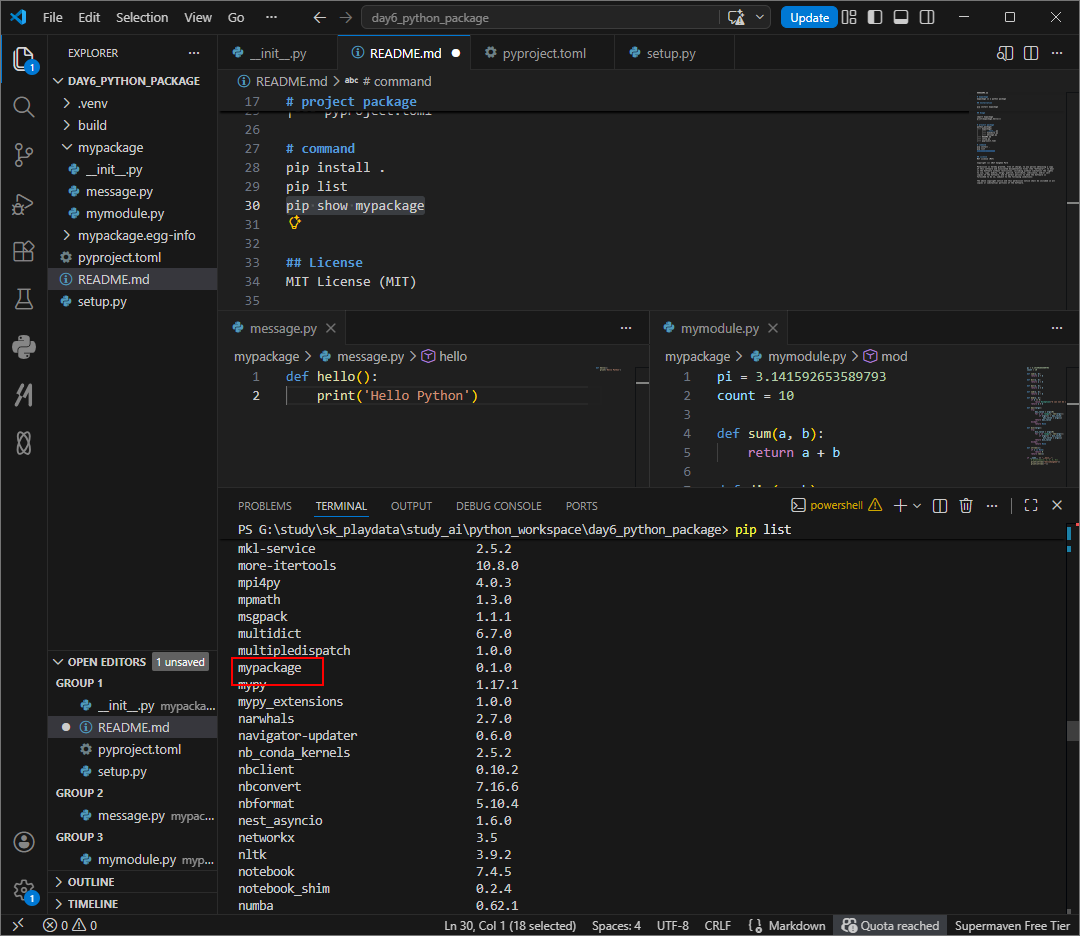
Task: Open the View menu
Action: coord(198,18)
